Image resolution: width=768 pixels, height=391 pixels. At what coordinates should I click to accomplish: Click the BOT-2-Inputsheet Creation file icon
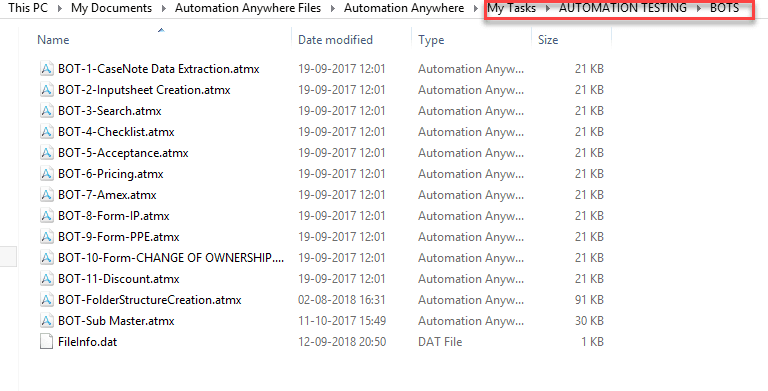46,90
